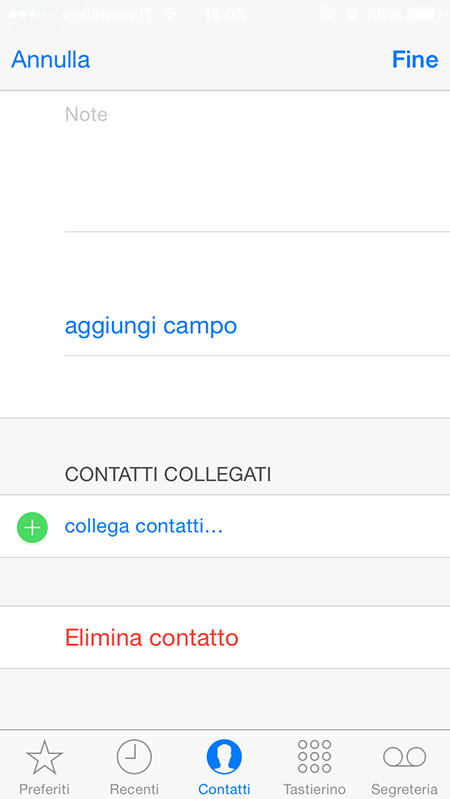450x799 pixels.
Task: Tap the 15:03 clock in status bar
Action: (224, 15)
